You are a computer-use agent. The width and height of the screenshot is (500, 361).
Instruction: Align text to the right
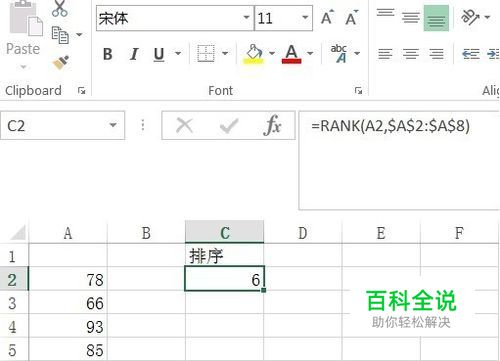(436, 54)
